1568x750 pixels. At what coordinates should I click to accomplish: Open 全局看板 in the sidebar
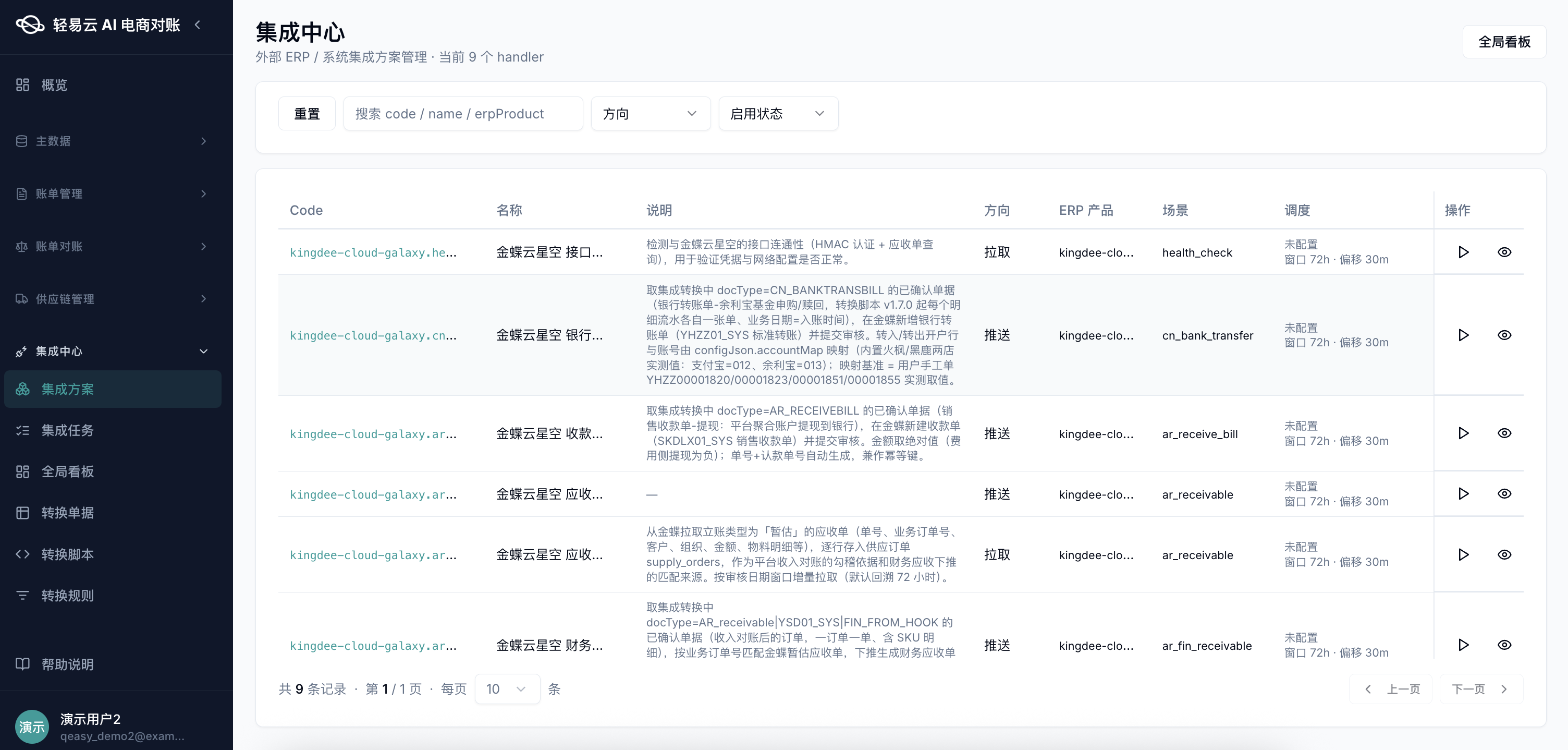[113, 471]
